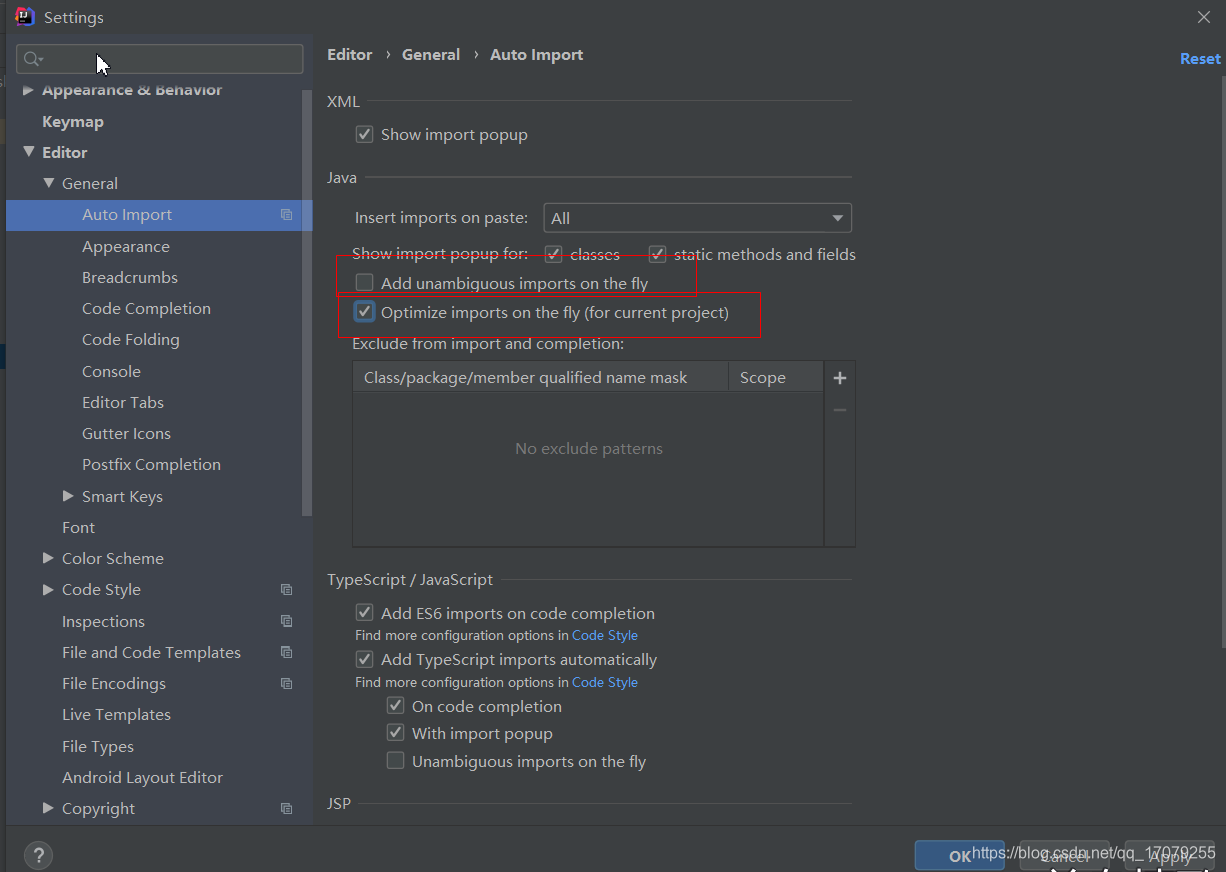Toggle Add TypeScript imports automatically
This screenshot has height=872, width=1226.
[x=365, y=660]
